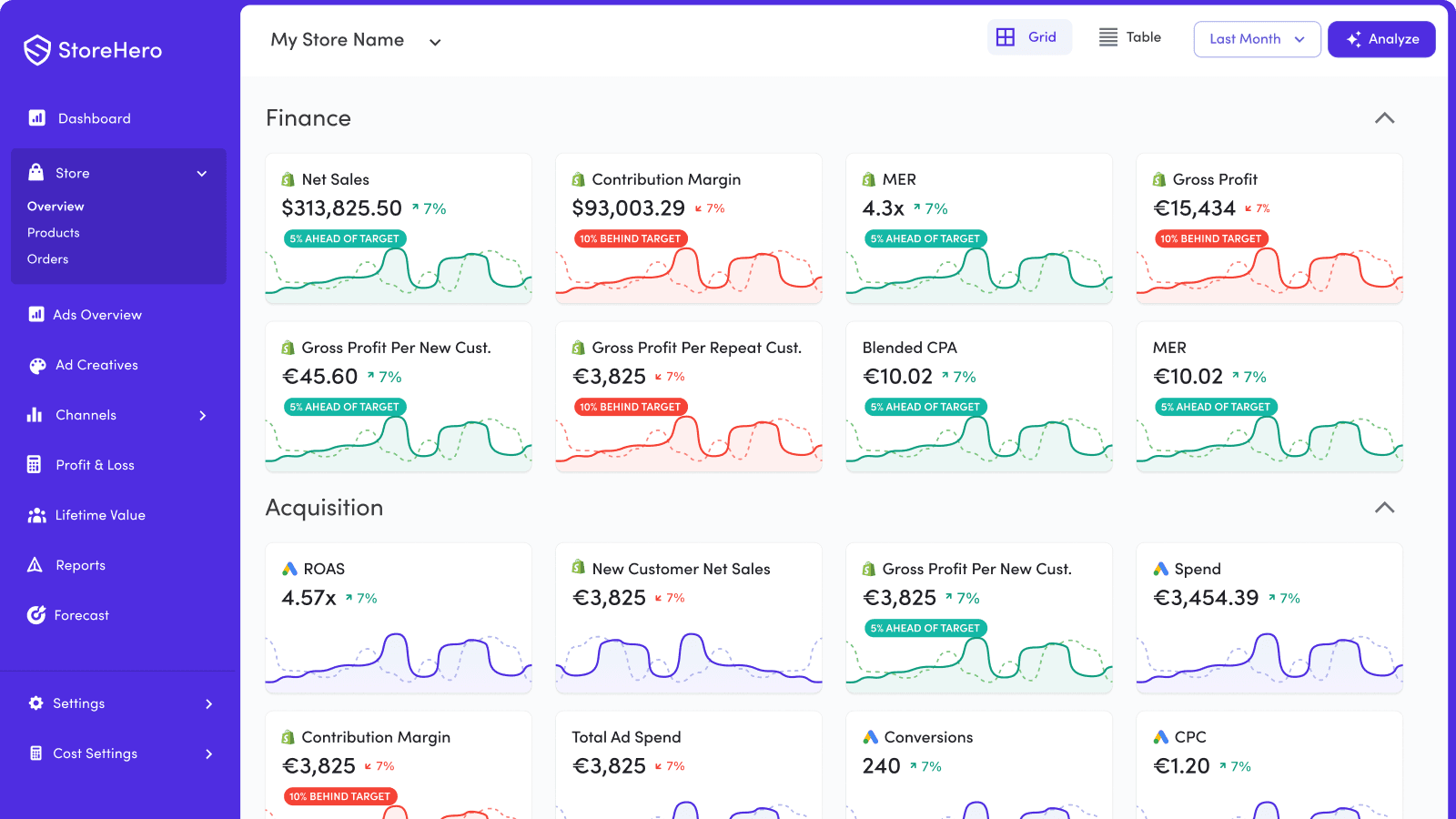This screenshot has height=819, width=1456.
Task: Open the Last Month date range dropdown
Action: [x=1257, y=39]
